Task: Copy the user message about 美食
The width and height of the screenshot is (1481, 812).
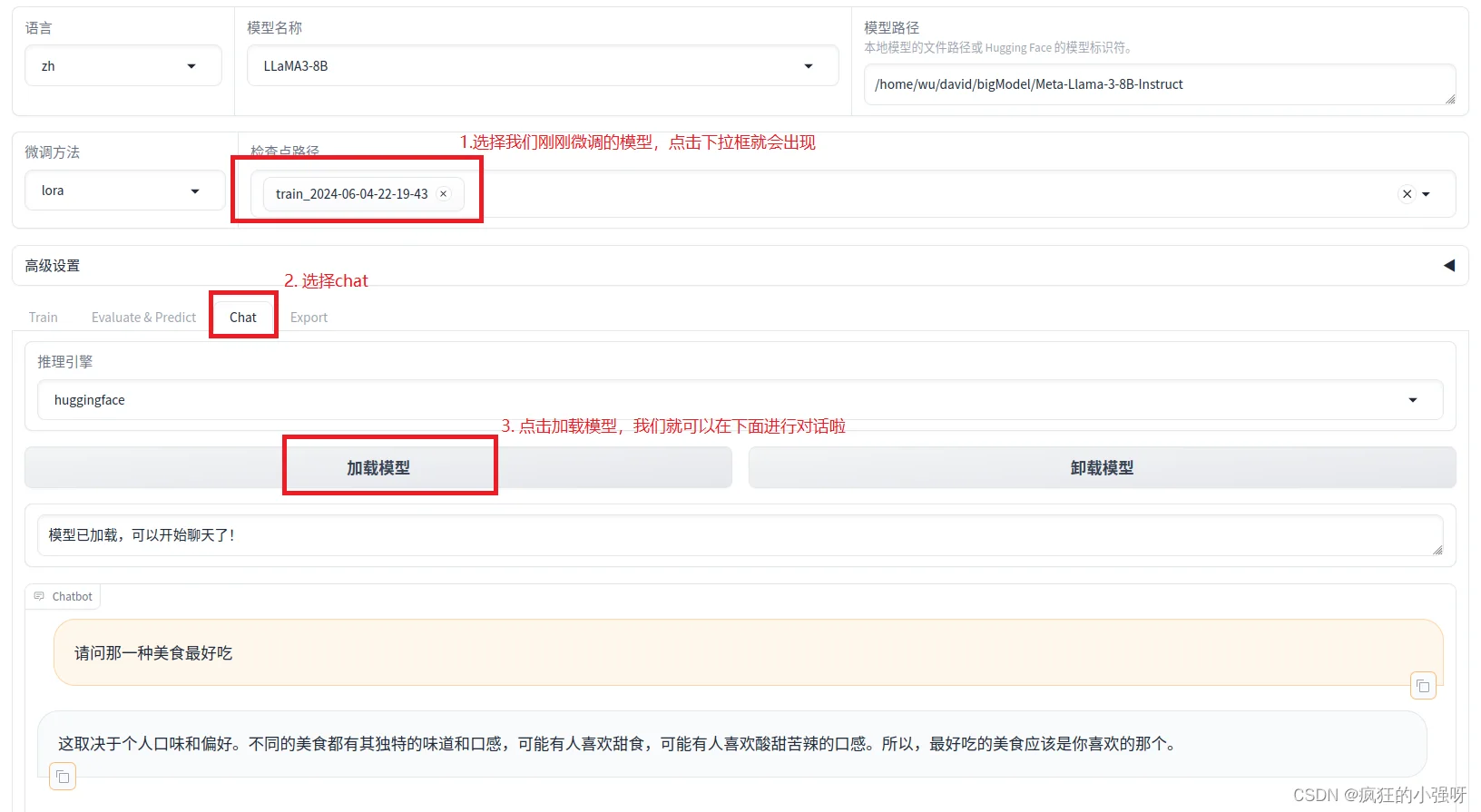Action: (x=1423, y=687)
